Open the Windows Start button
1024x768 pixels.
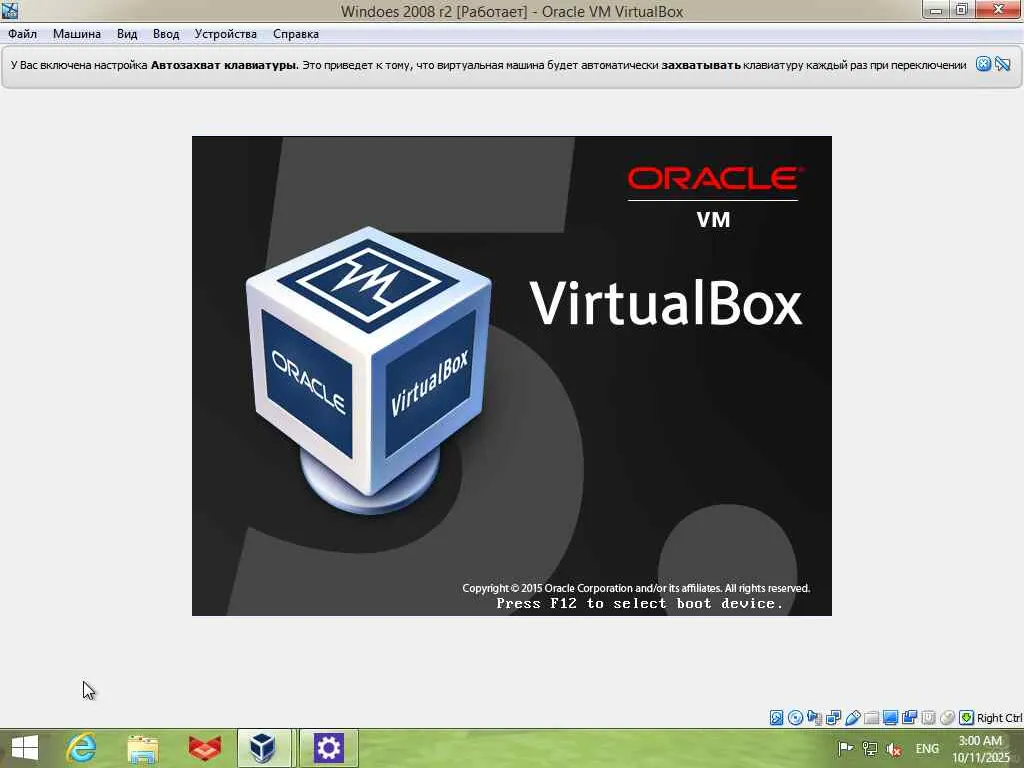25,748
